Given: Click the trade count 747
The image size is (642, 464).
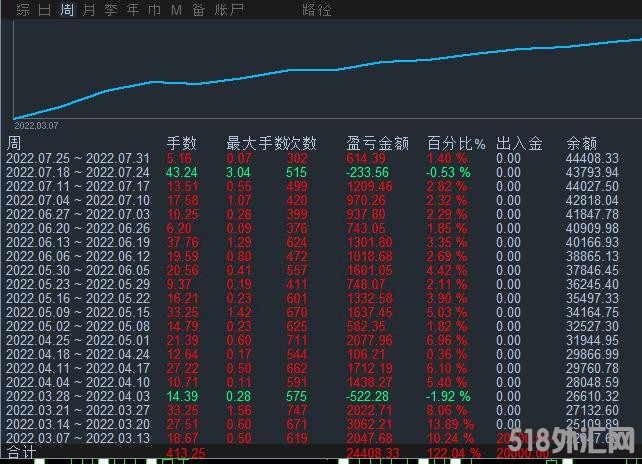Looking at the screenshot, I should 297,410.
